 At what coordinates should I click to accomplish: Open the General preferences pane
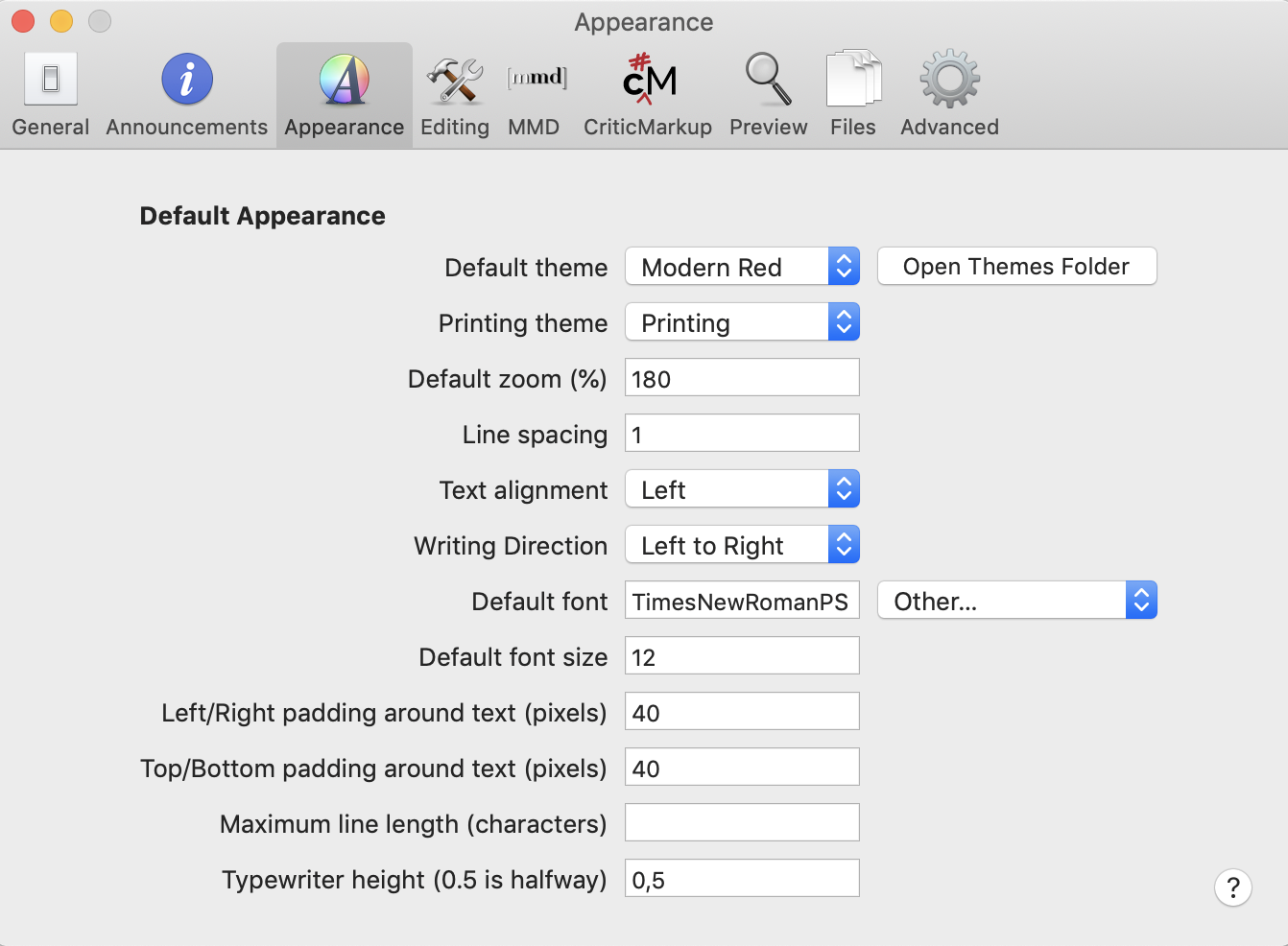click(x=51, y=95)
